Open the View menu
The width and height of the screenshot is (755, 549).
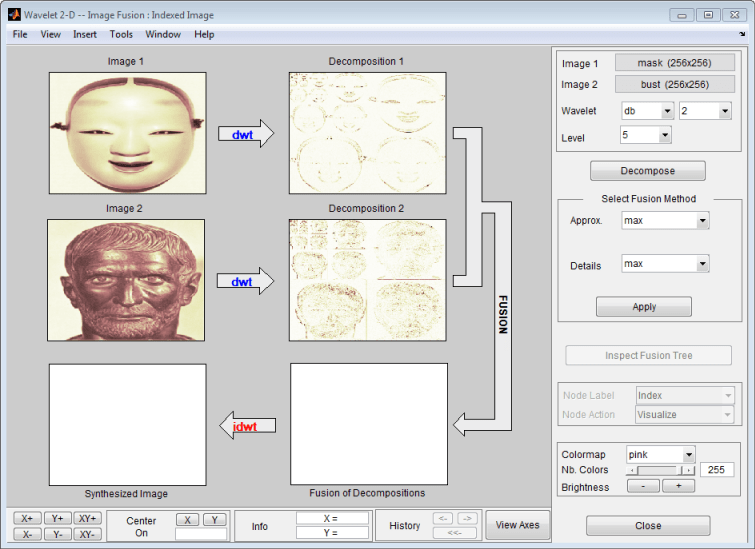[50, 34]
